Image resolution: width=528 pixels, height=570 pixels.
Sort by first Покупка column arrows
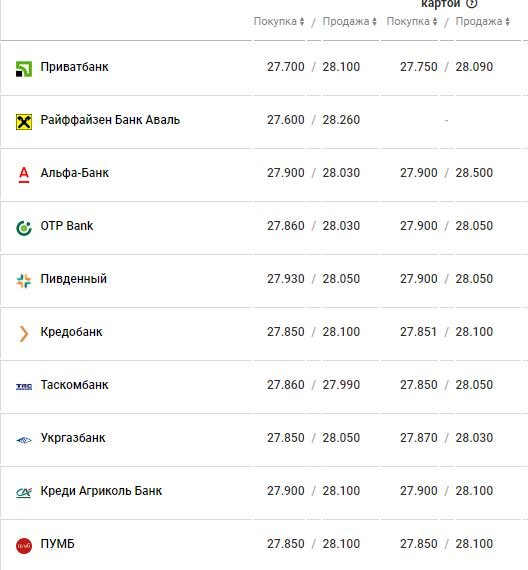pyautogui.click(x=302, y=21)
